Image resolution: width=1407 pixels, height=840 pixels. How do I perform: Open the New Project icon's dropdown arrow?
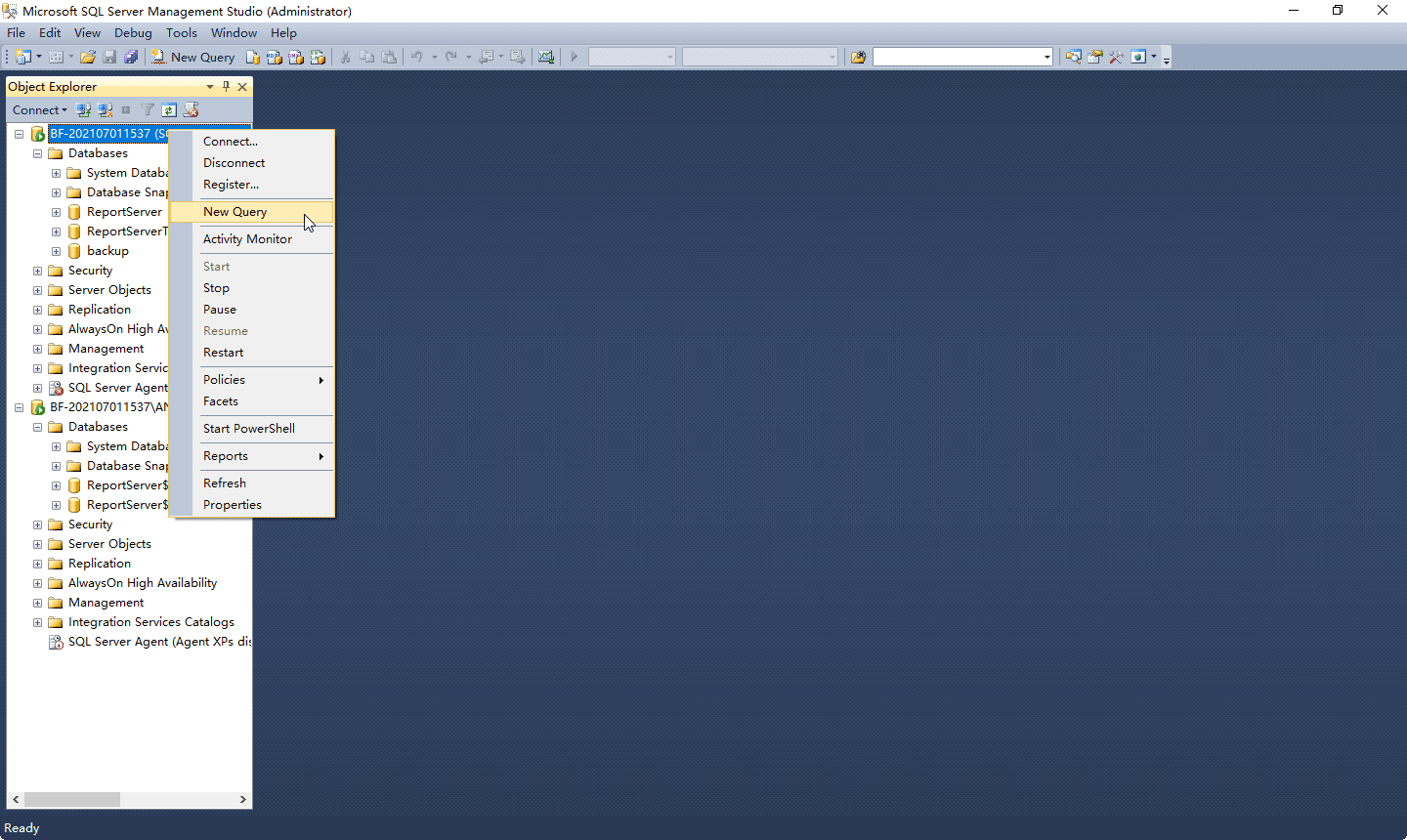[39, 57]
